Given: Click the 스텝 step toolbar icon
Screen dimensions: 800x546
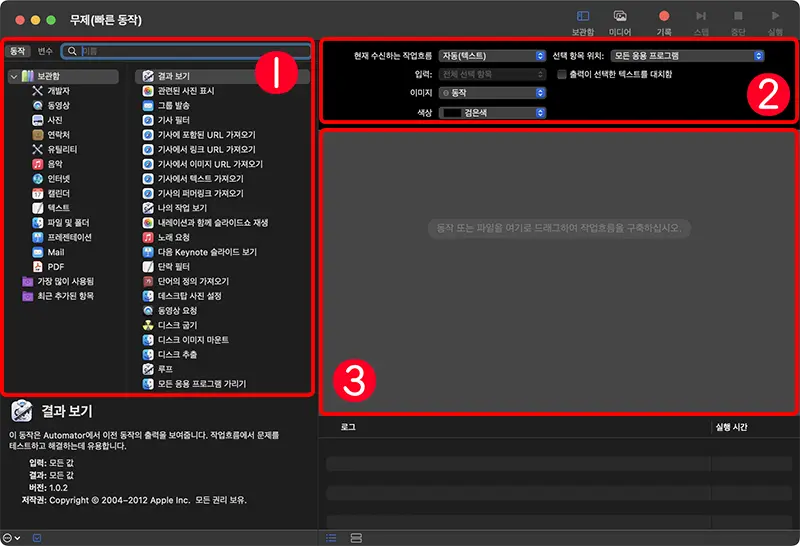Looking at the screenshot, I should point(701,16).
